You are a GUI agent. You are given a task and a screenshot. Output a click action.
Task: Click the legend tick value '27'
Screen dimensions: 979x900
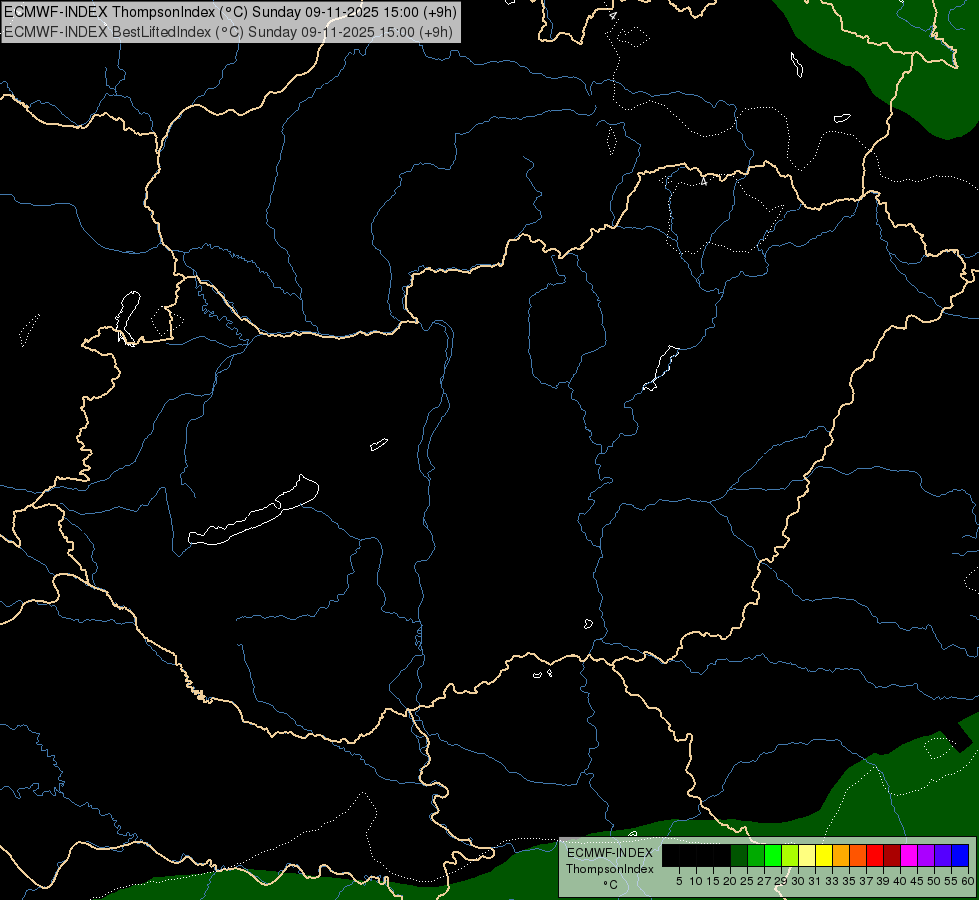764,881
